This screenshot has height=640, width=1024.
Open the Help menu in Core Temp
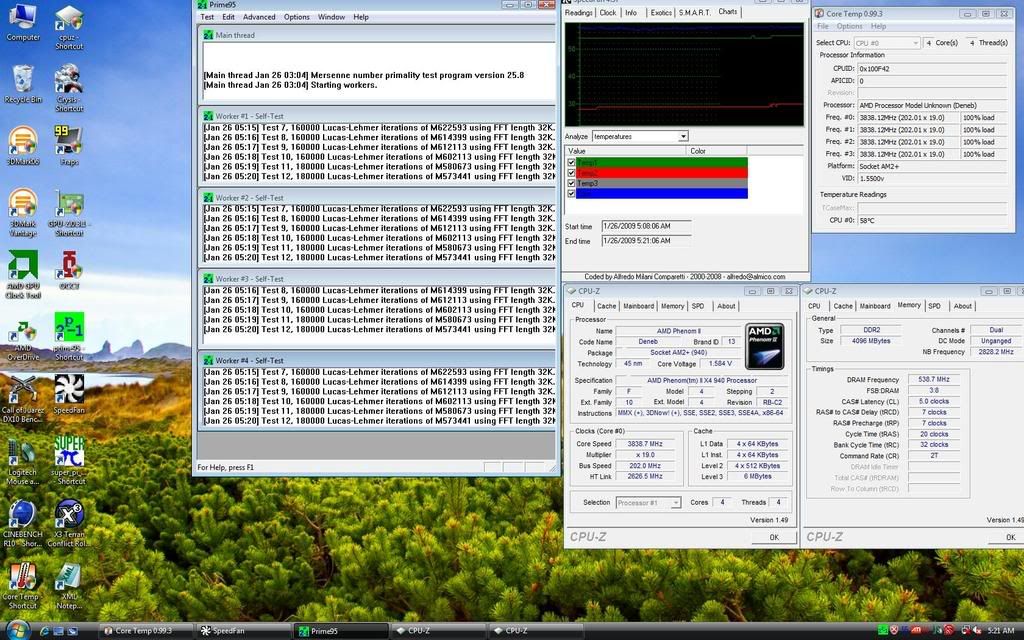[x=878, y=26]
